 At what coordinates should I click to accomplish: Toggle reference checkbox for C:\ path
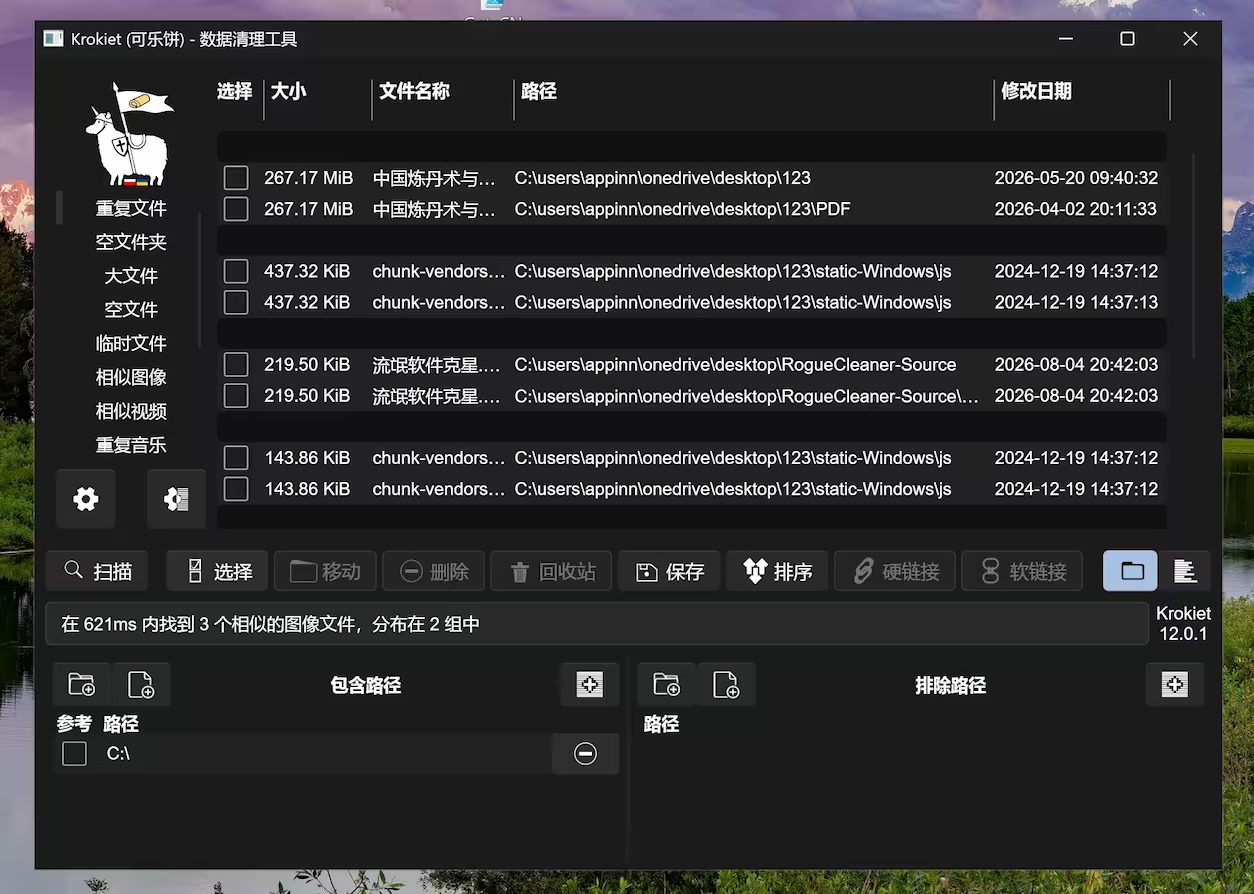(x=74, y=754)
